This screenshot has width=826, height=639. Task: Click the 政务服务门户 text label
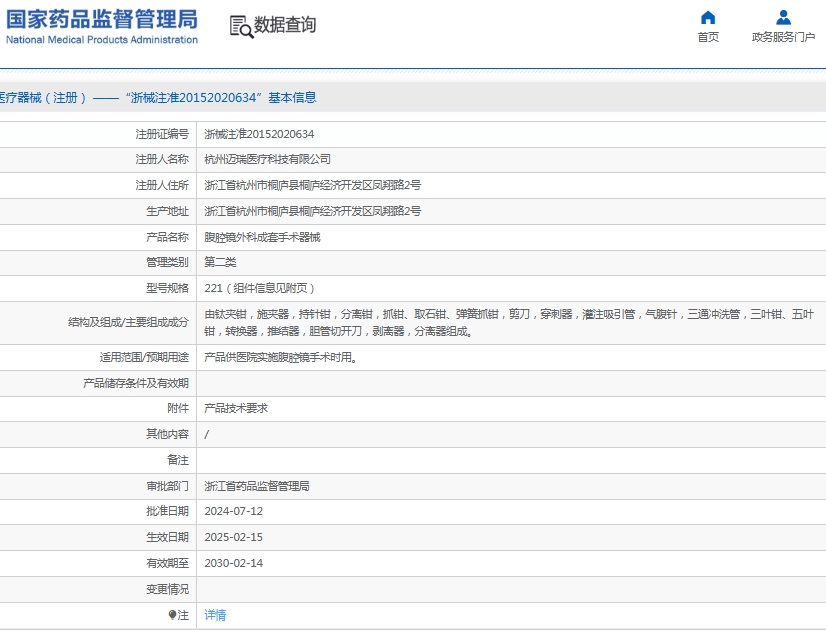tap(783, 37)
